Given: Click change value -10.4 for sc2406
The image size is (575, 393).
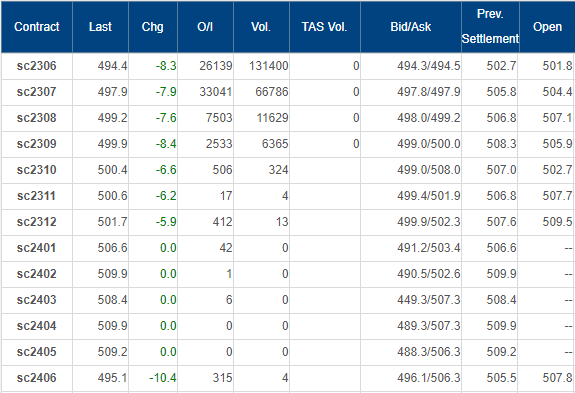Looking at the screenshot, I should pos(163,378).
